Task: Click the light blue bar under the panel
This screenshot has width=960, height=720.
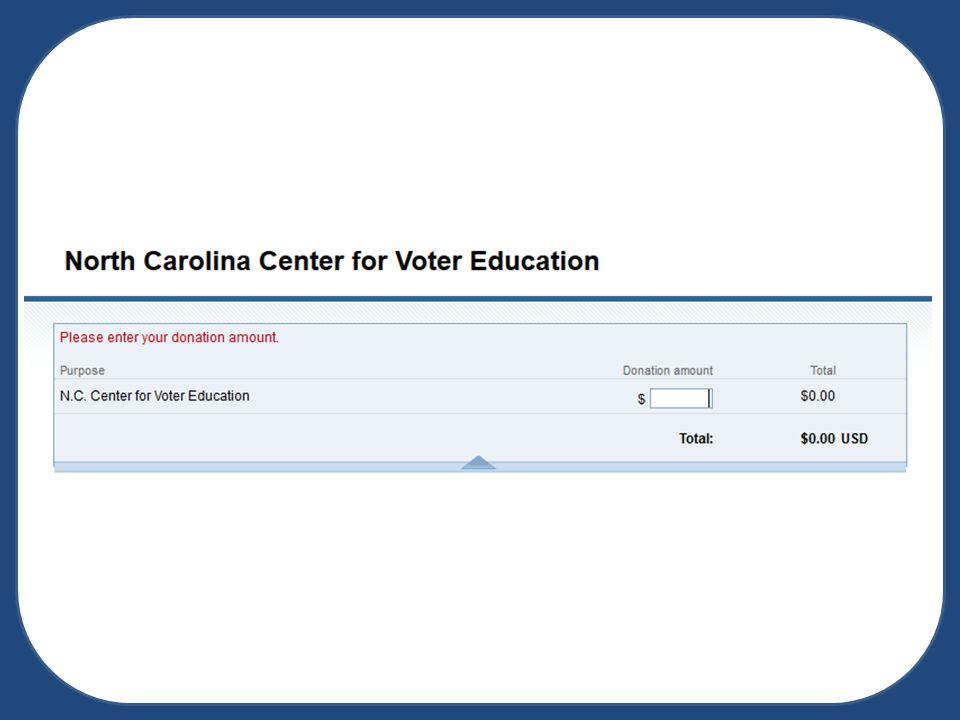Action: click(480, 468)
